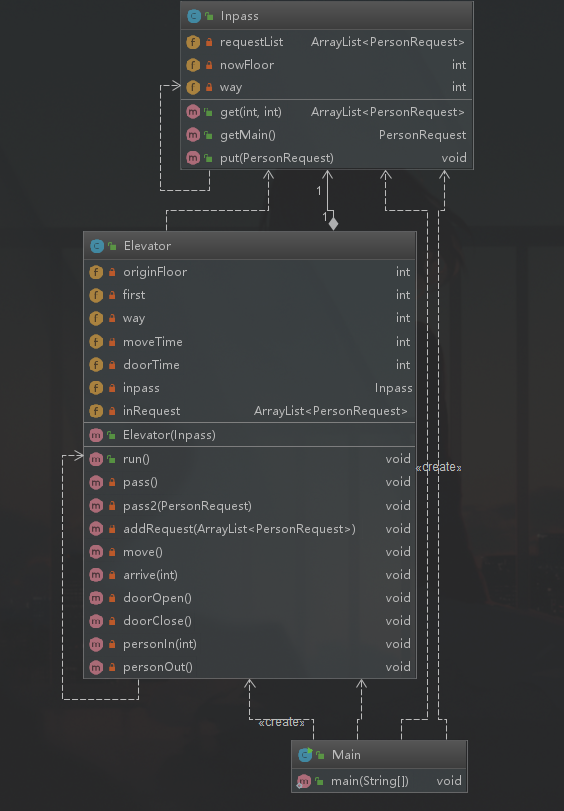Click the field icon beside originFloor
Image resolution: width=564 pixels, height=811 pixels.
pos(96,272)
